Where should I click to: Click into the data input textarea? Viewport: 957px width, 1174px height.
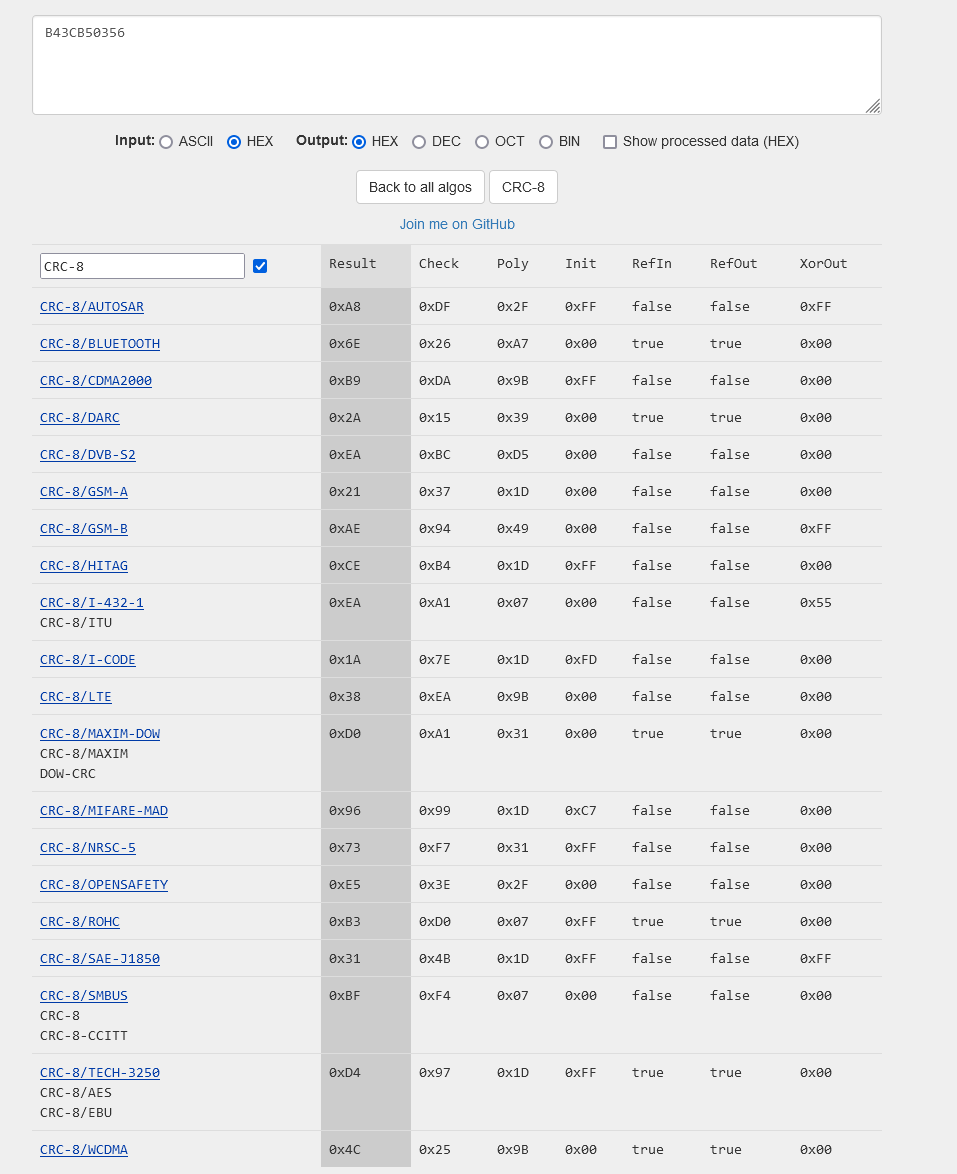click(457, 65)
